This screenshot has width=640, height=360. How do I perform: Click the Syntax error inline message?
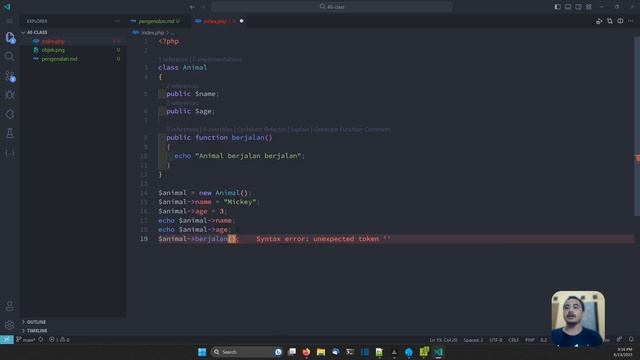click(x=323, y=239)
